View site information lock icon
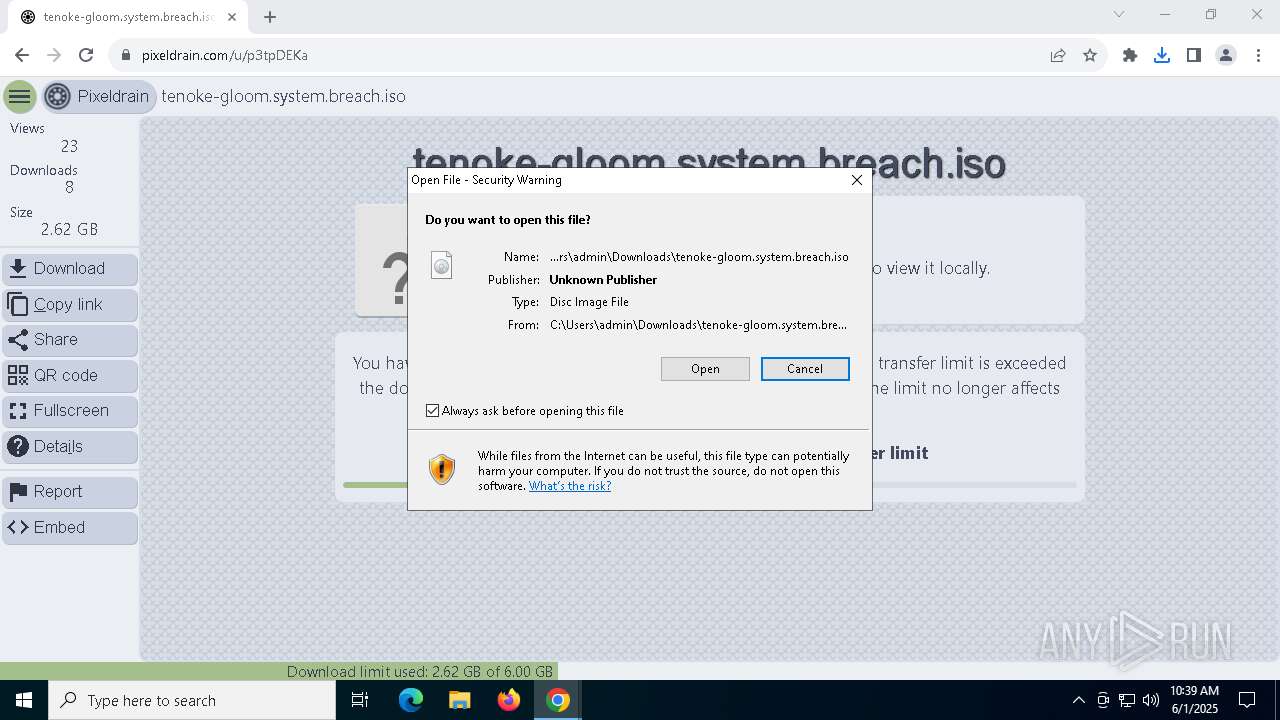 coord(126,55)
